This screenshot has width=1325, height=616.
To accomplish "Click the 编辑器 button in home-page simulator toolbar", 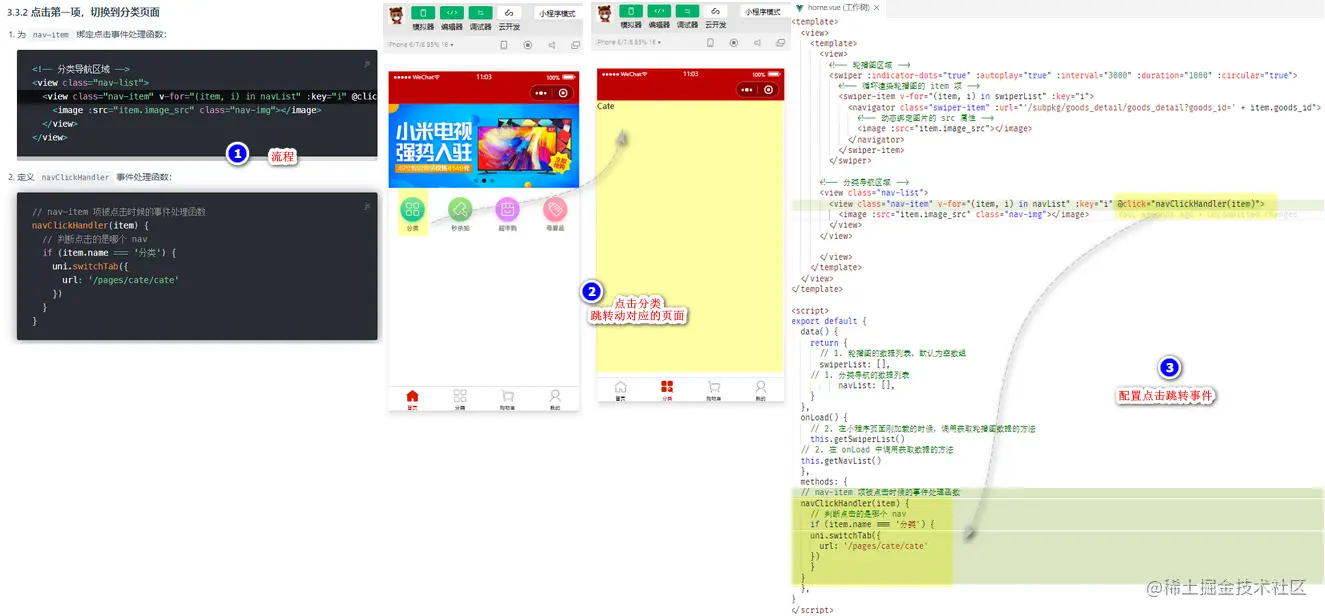I will [452, 13].
